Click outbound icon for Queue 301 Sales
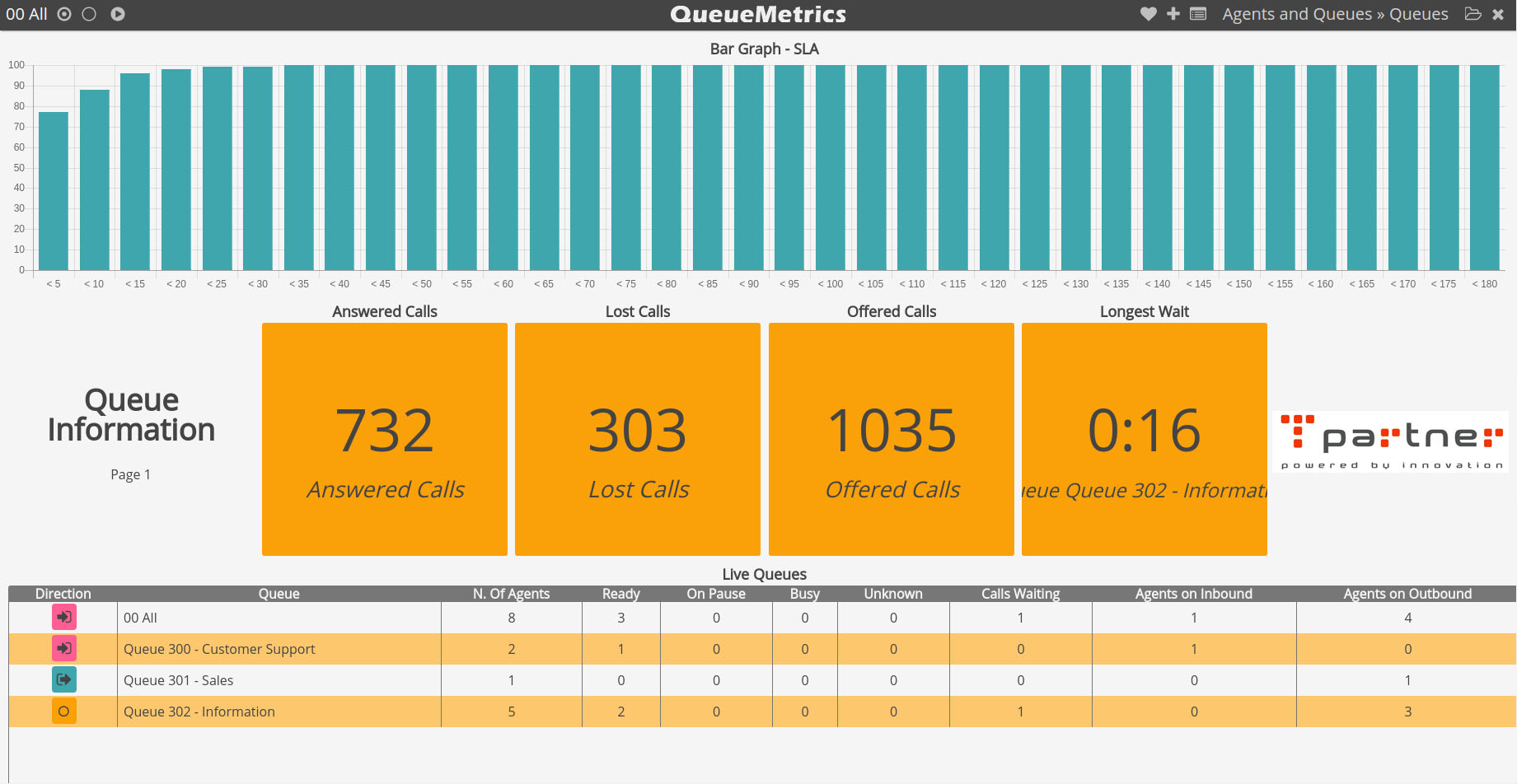1517x784 pixels. (64, 679)
